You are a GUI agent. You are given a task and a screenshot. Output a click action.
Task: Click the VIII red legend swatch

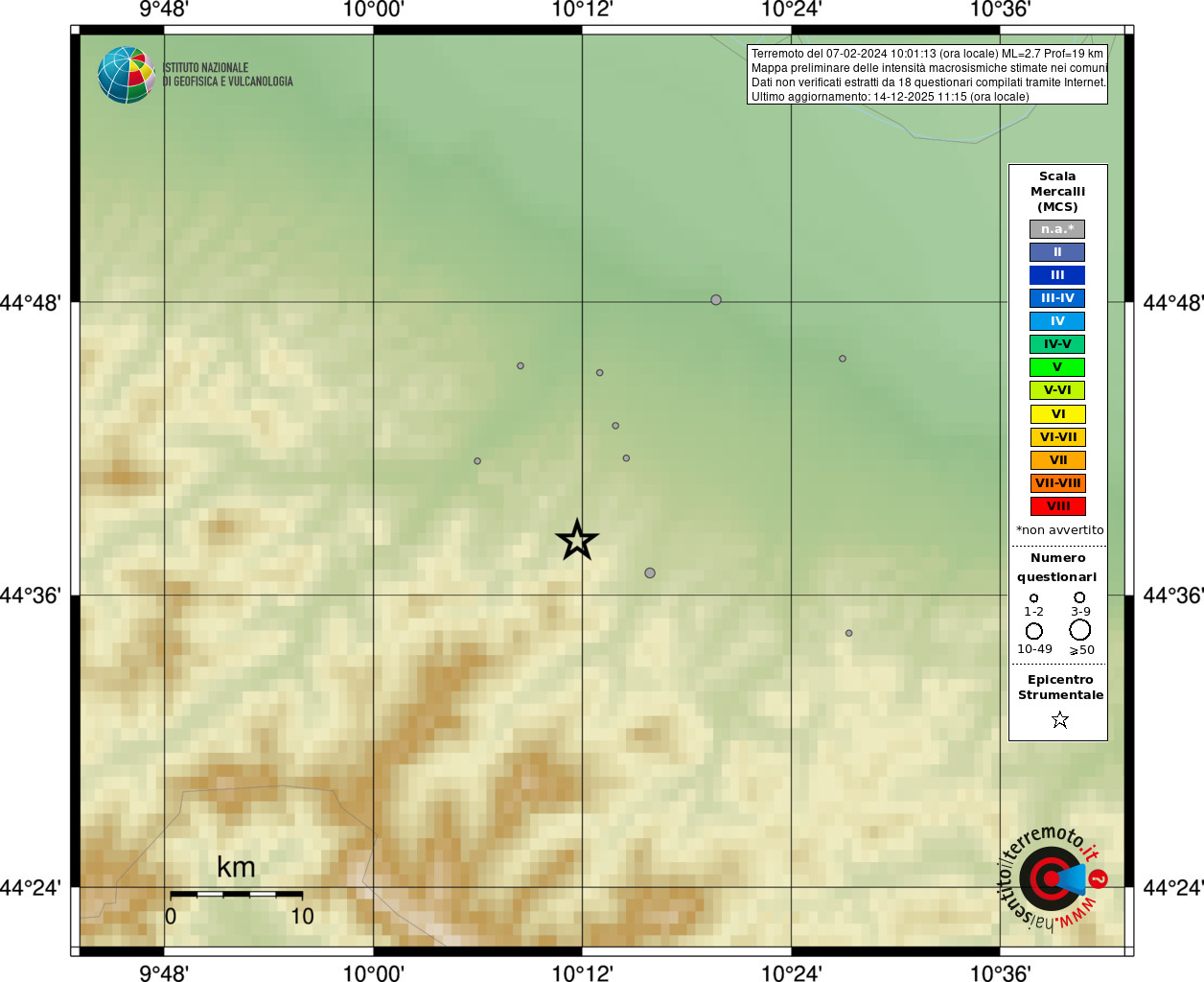[1057, 506]
